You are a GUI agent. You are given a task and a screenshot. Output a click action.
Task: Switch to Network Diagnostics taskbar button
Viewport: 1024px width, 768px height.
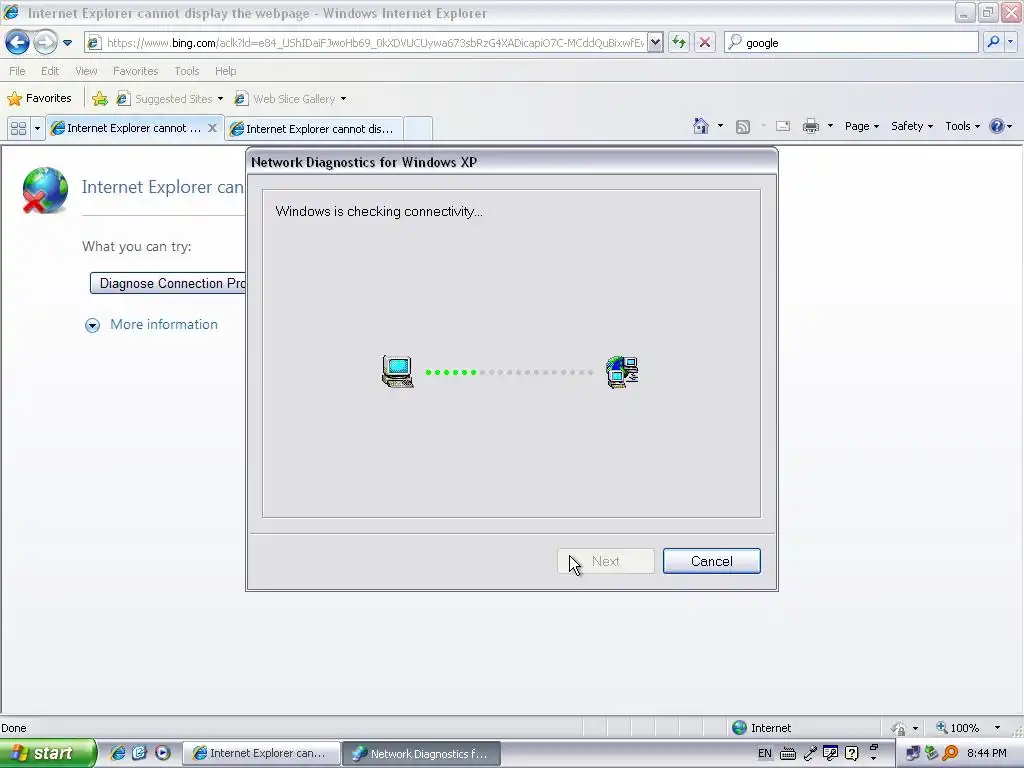[x=421, y=754]
